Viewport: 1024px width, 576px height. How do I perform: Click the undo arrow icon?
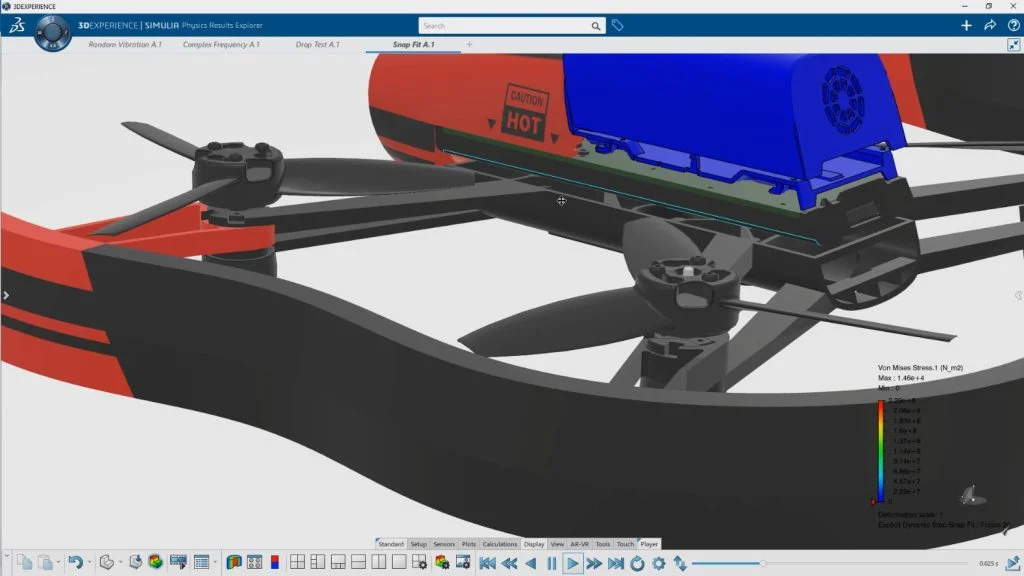74,563
